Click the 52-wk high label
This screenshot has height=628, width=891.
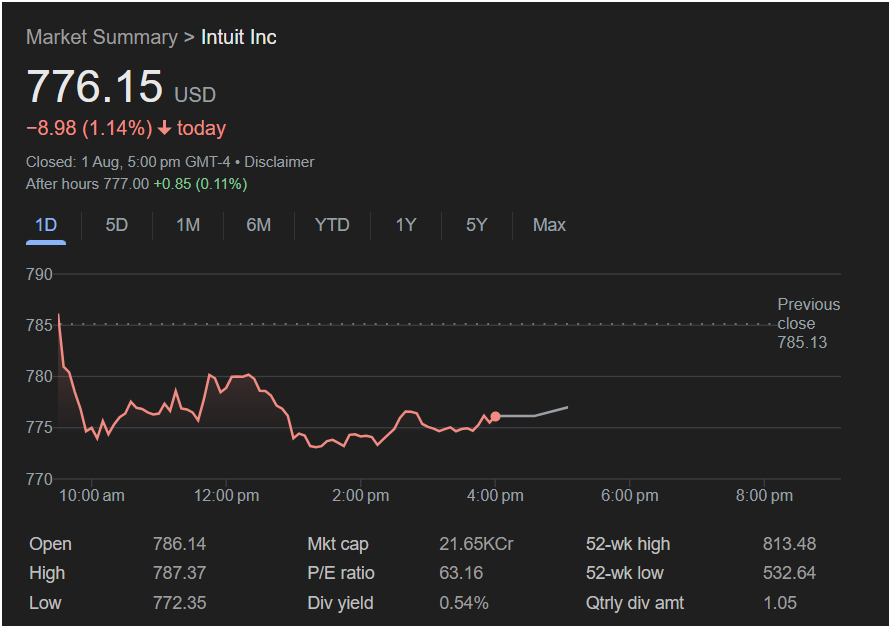tap(628, 544)
